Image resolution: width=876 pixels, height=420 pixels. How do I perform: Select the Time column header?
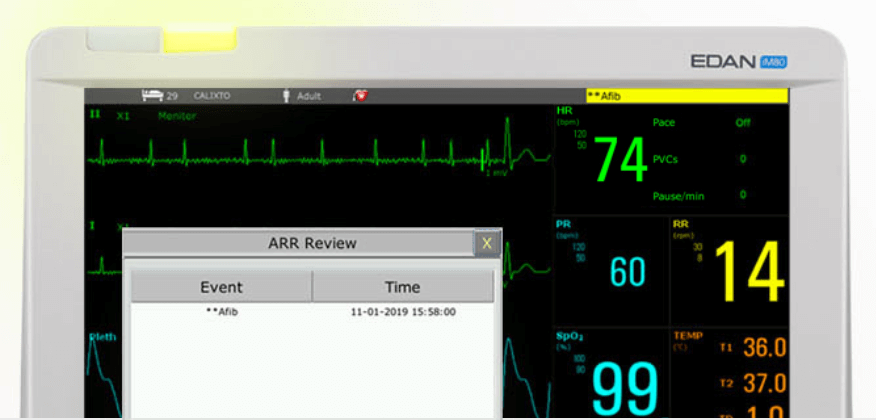point(402,287)
